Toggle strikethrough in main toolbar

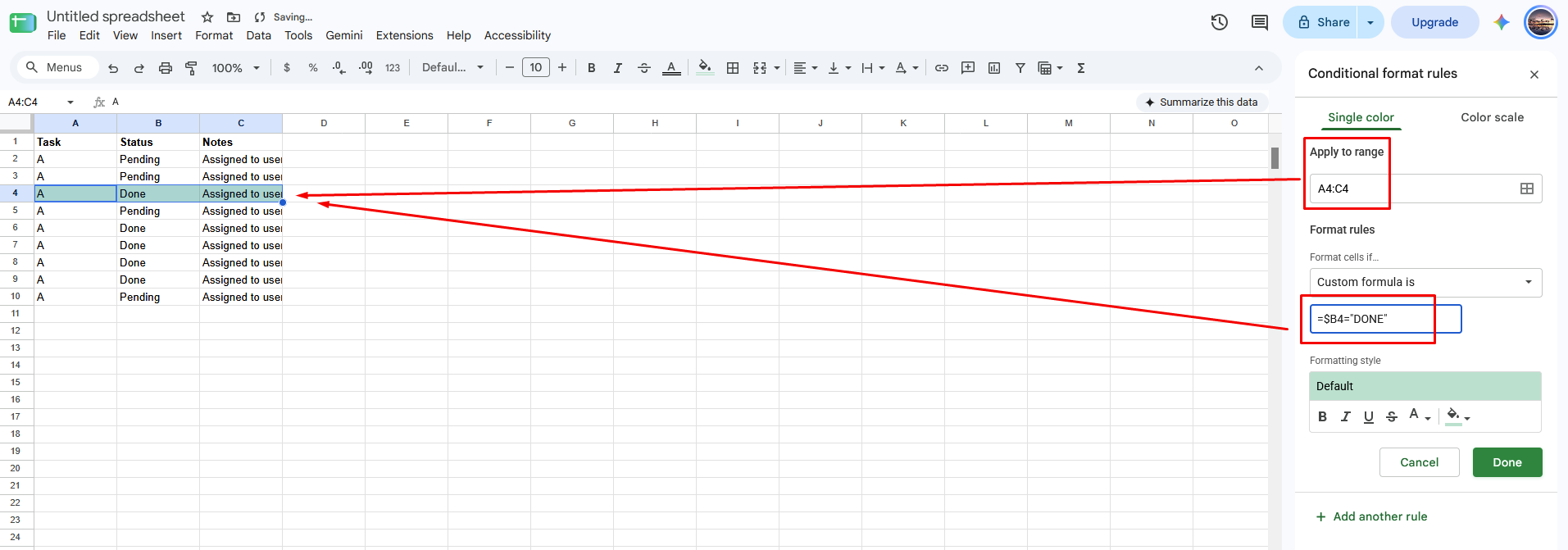pyautogui.click(x=644, y=68)
